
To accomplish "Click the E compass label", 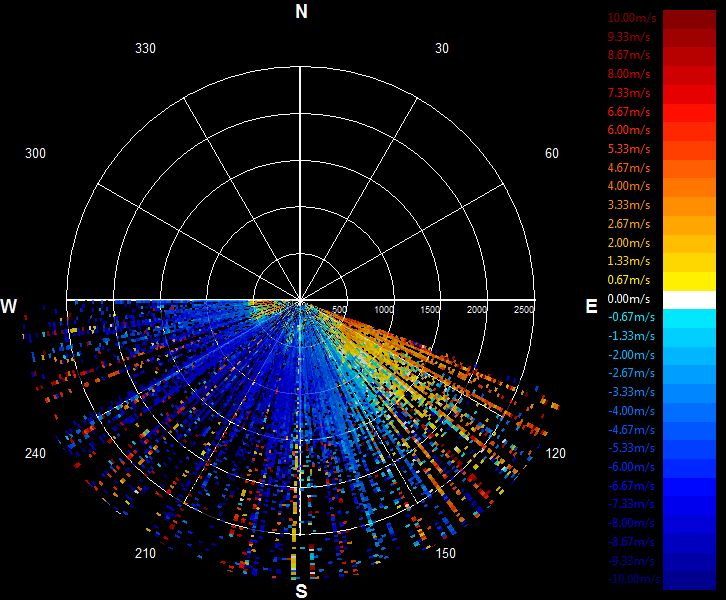I will click(591, 306).
